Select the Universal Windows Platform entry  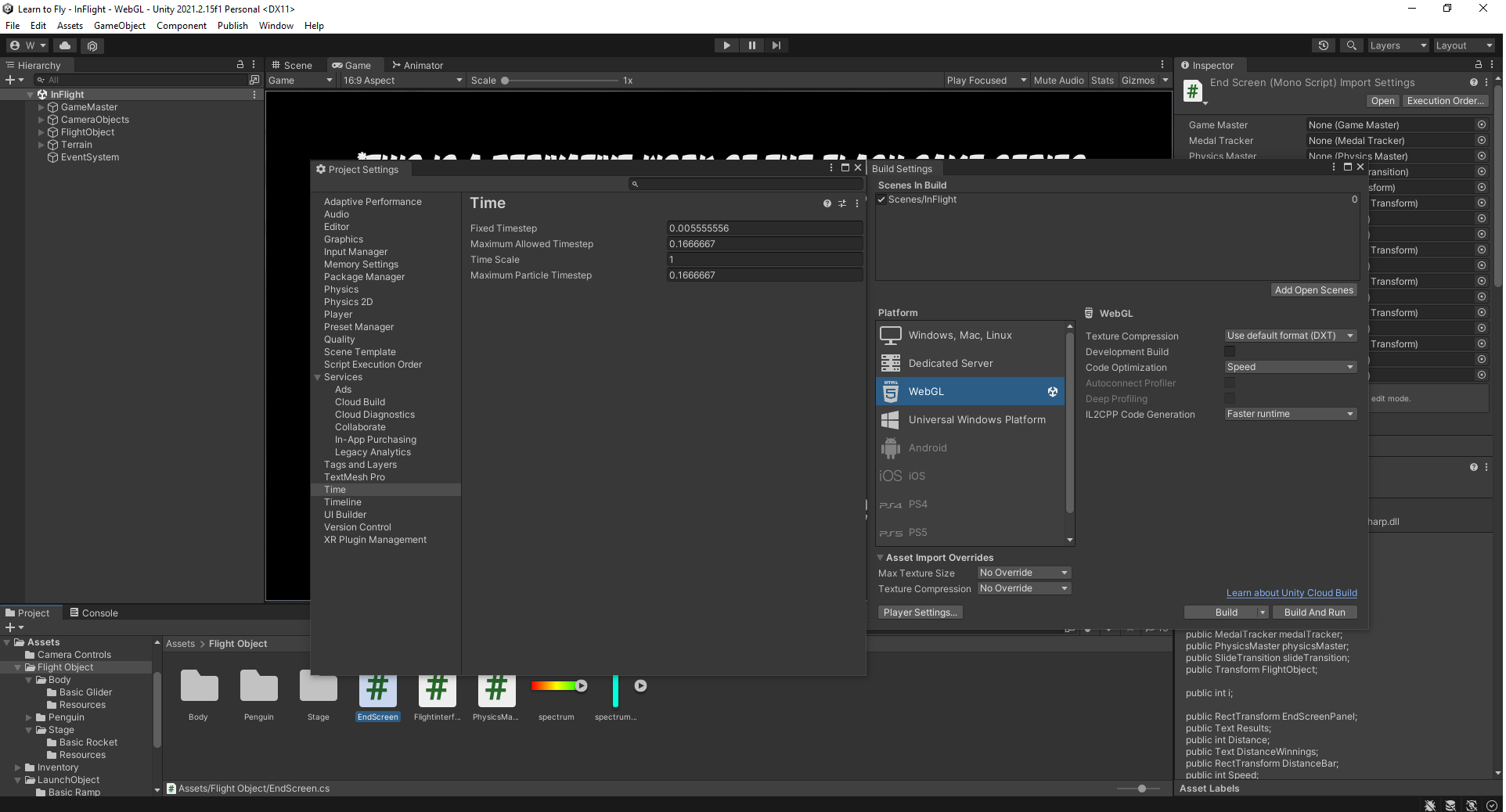pyautogui.click(x=971, y=420)
